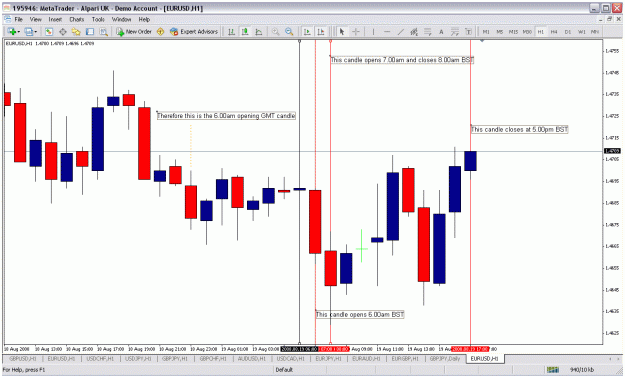Screen dimensions: 625x376
Task: Open the Tools menu
Action: 98,19
